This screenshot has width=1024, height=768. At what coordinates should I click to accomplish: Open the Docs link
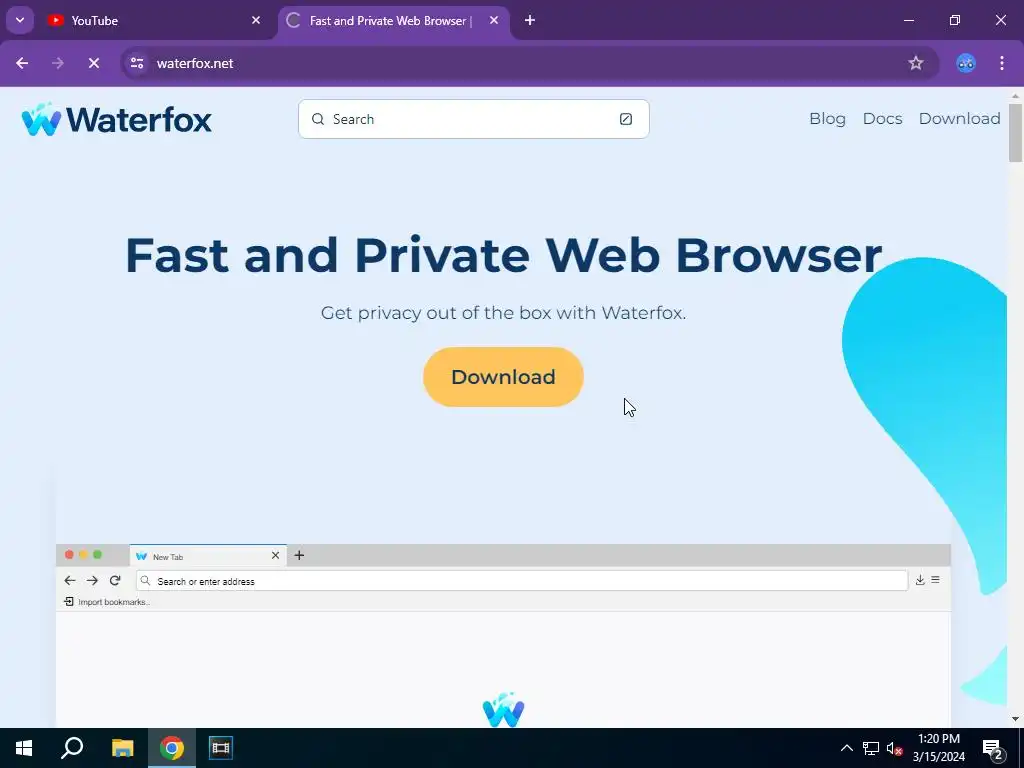click(882, 118)
